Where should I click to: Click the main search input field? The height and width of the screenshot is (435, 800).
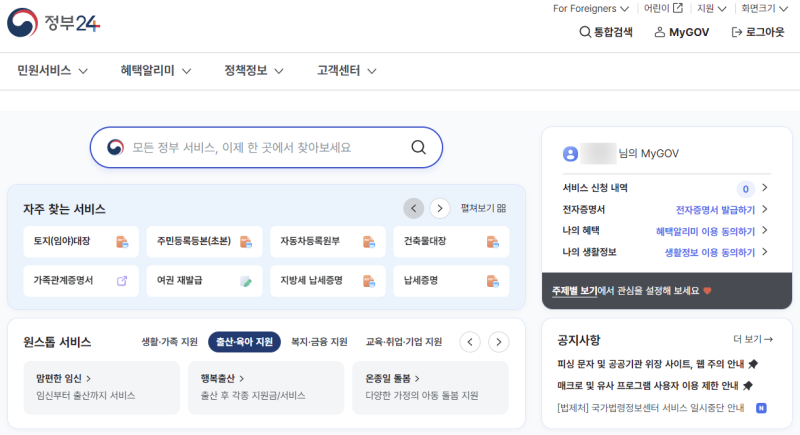click(266, 147)
